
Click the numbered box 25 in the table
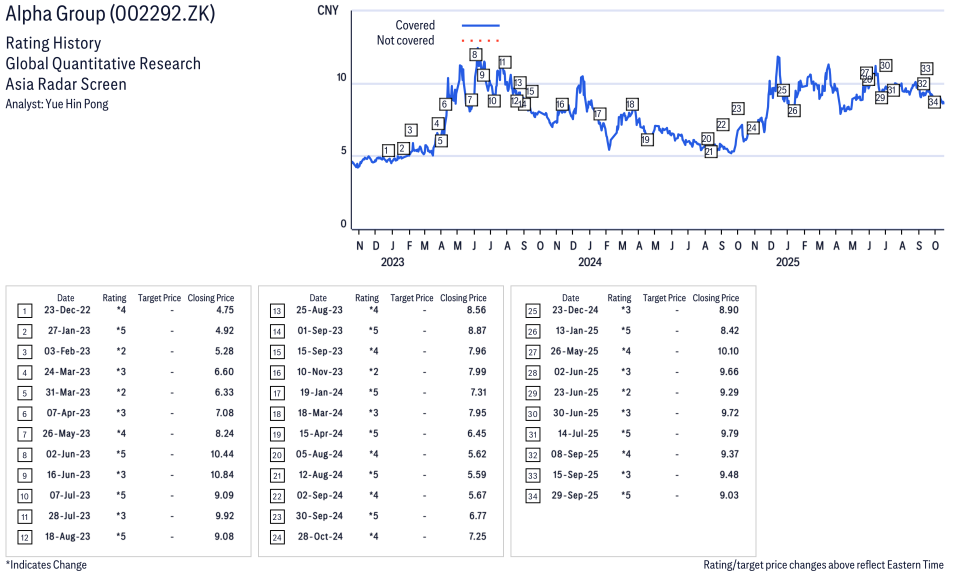(x=530, y=311)
